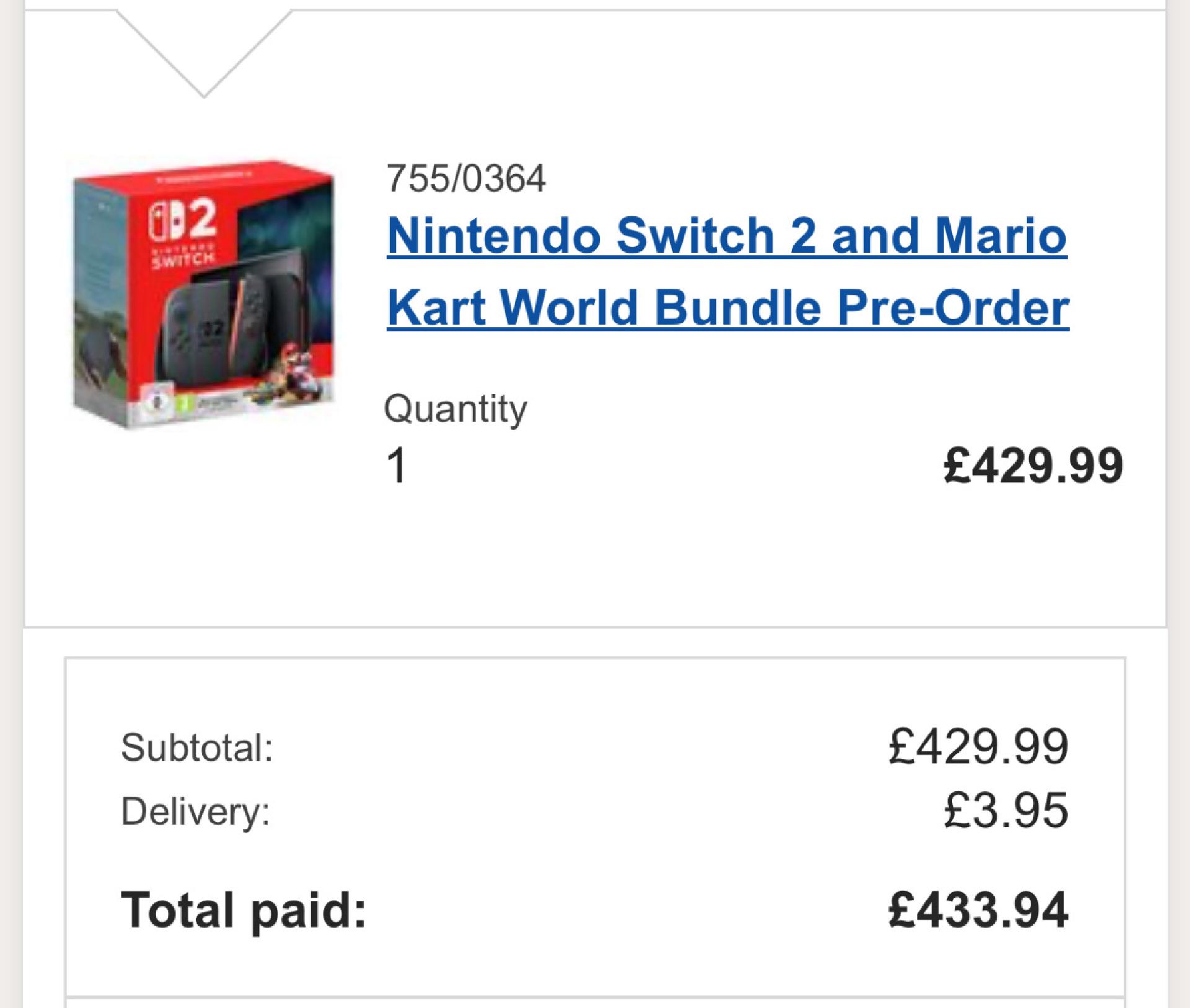Click the Delivery label
This screenshot has height=1008, width=1190.
[x=196, y=810]
